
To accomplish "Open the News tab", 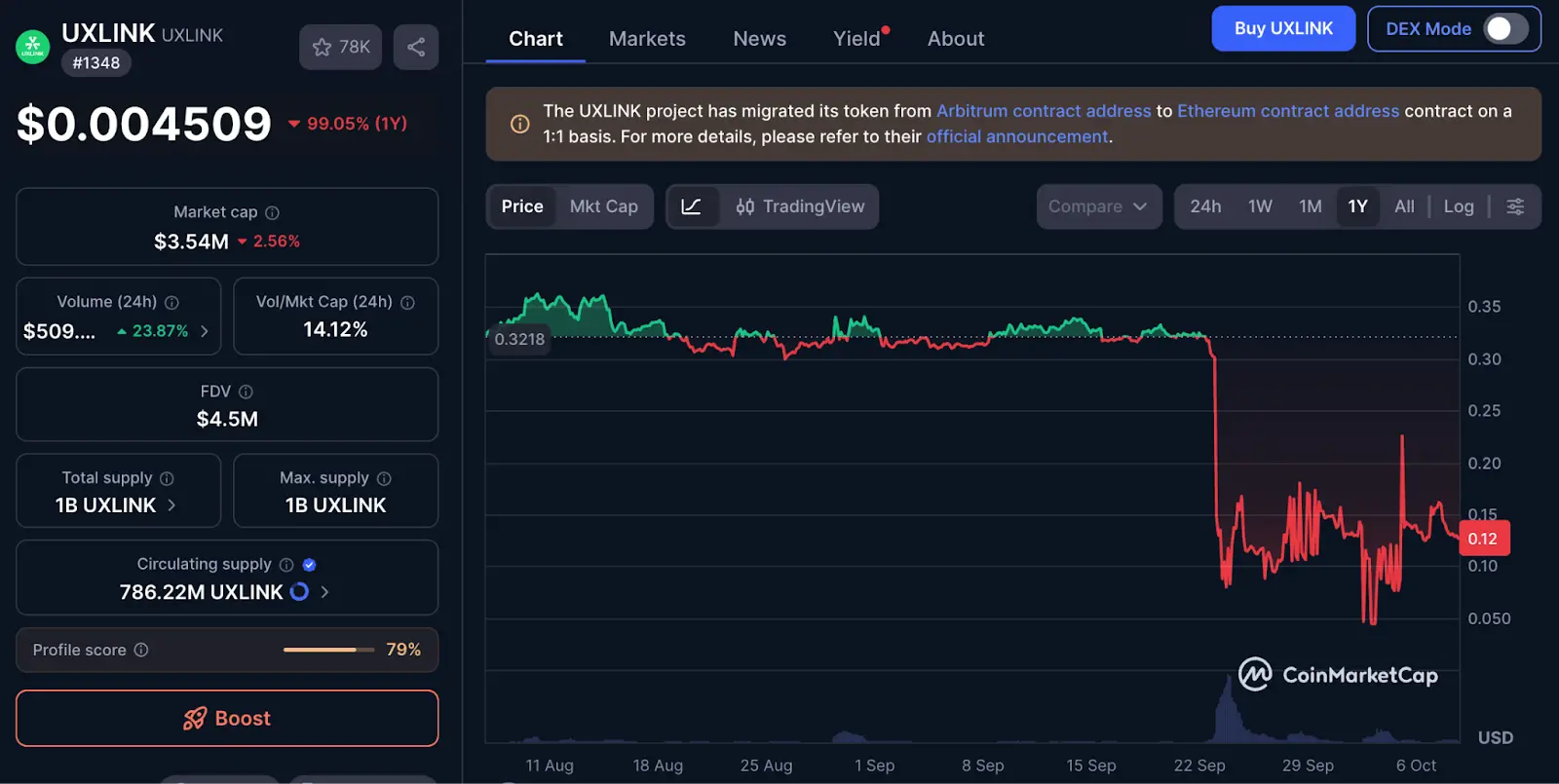I will point(759,39).
